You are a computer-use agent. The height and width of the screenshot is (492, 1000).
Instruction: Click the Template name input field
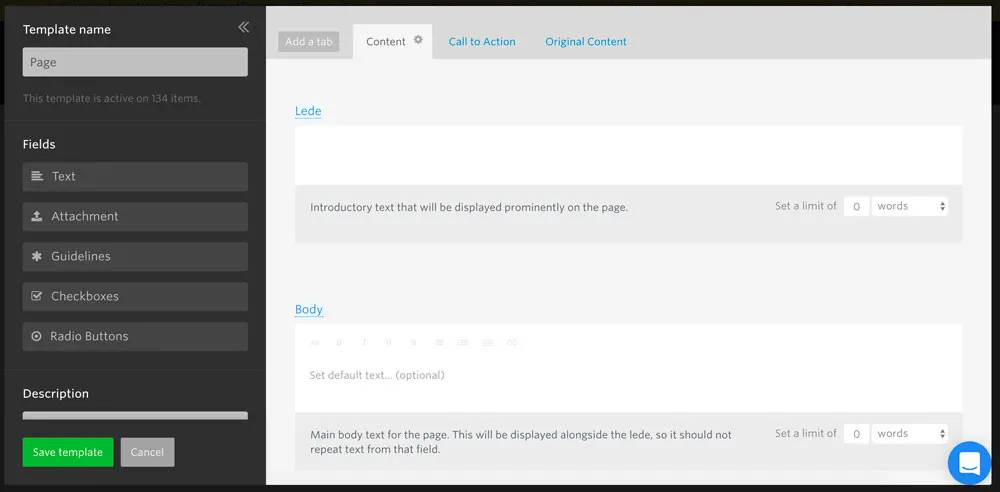(x=135, y=62)
